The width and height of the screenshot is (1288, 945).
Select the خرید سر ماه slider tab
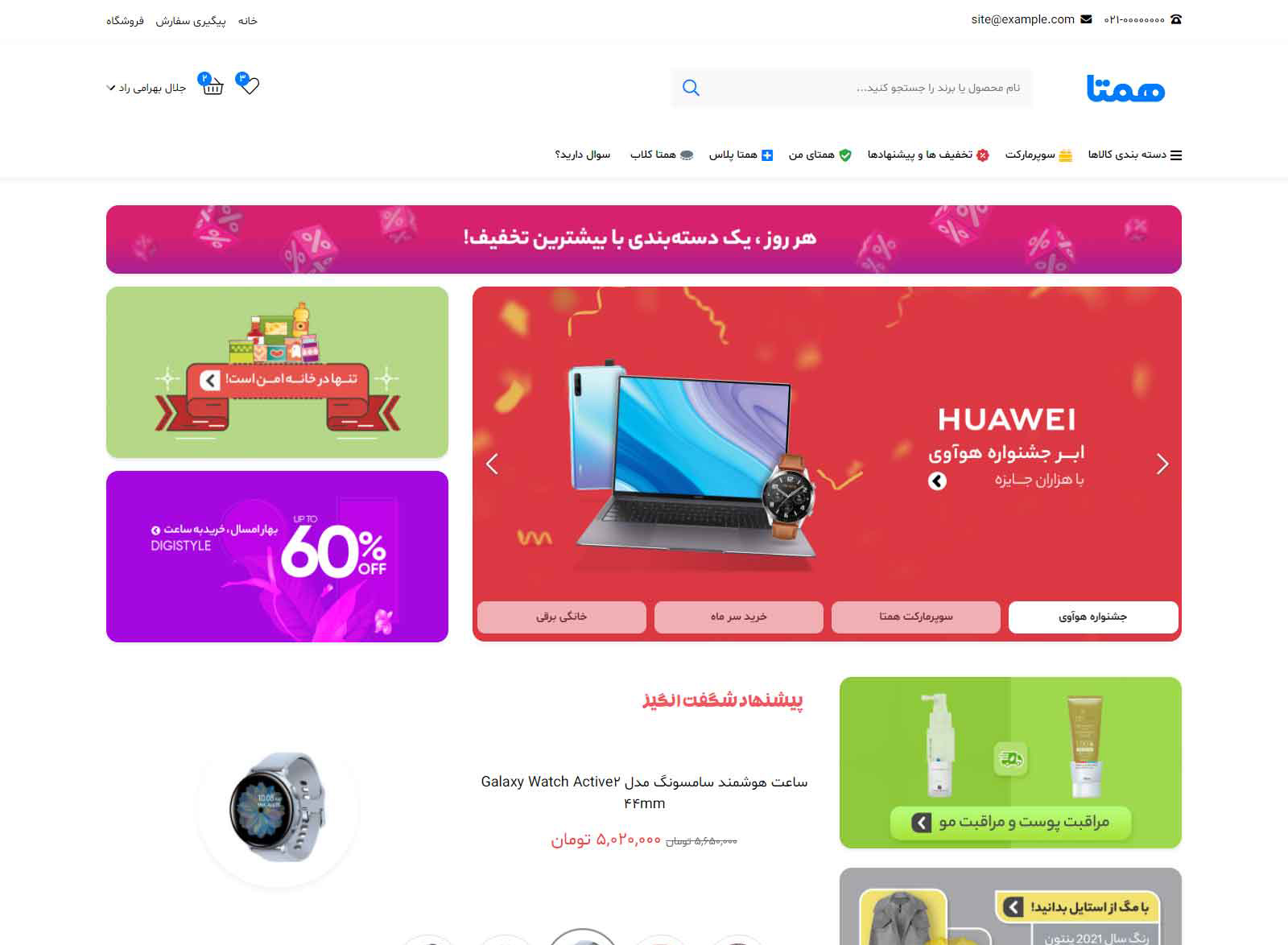(739, 617)
